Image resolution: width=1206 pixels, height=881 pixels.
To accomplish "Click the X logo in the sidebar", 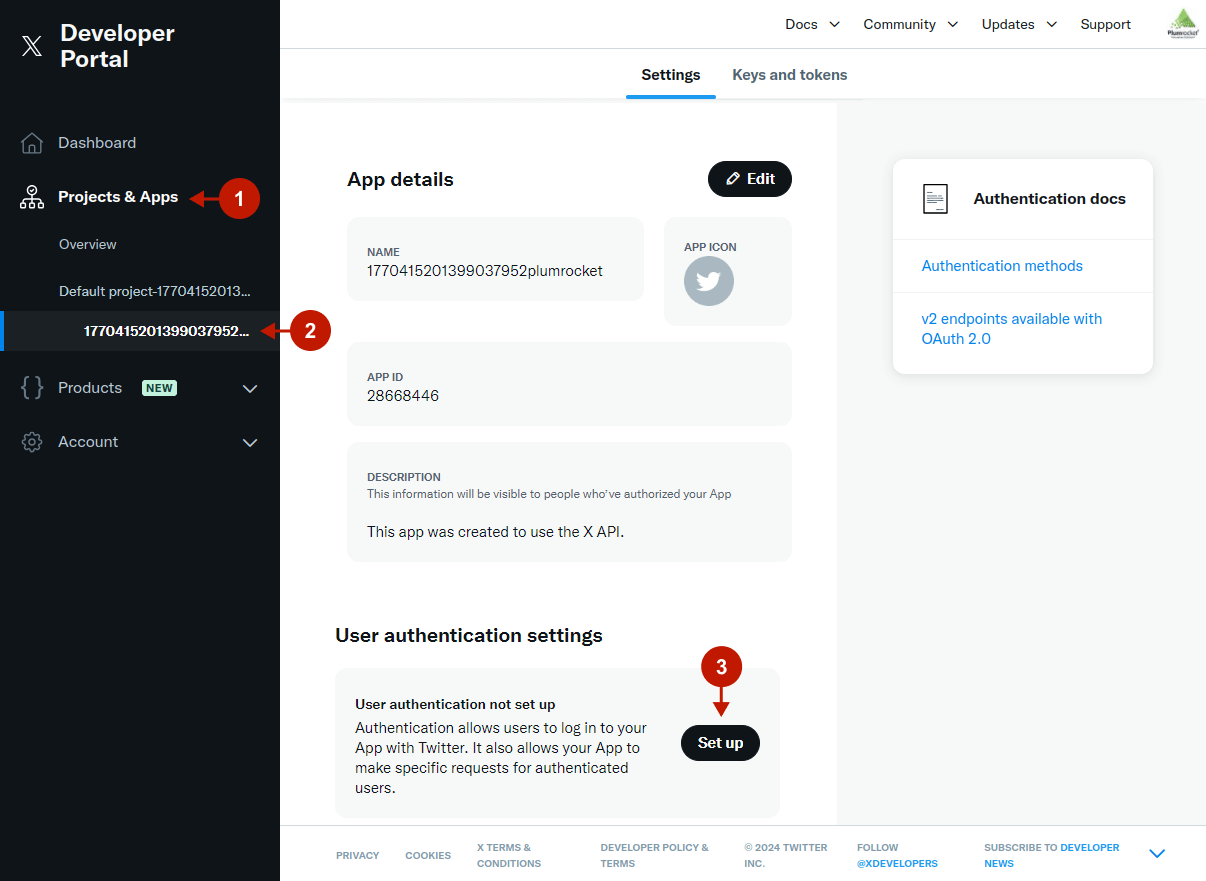I will click(x=32, y=46).
